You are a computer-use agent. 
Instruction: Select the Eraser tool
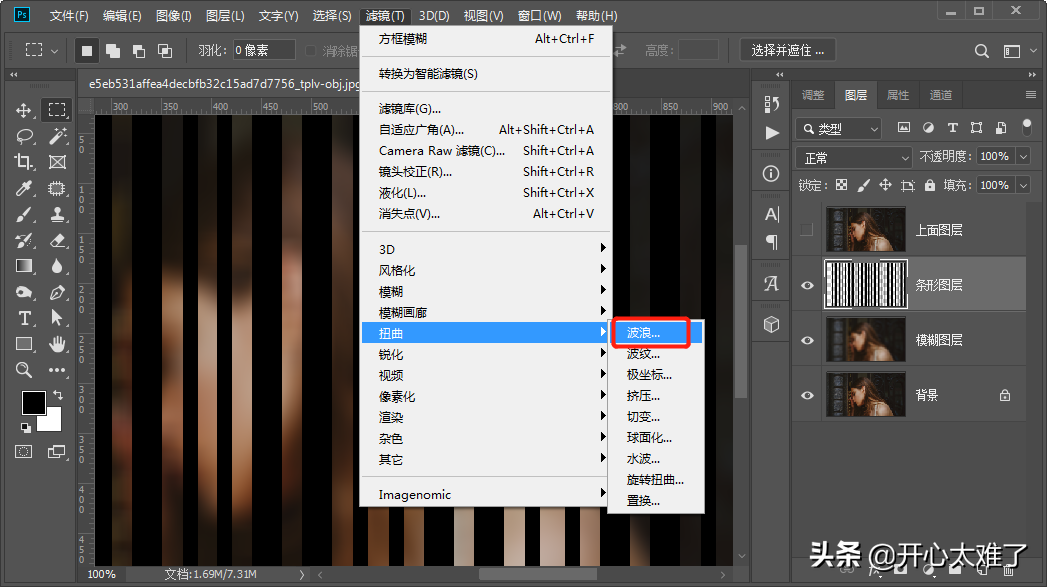57,240
